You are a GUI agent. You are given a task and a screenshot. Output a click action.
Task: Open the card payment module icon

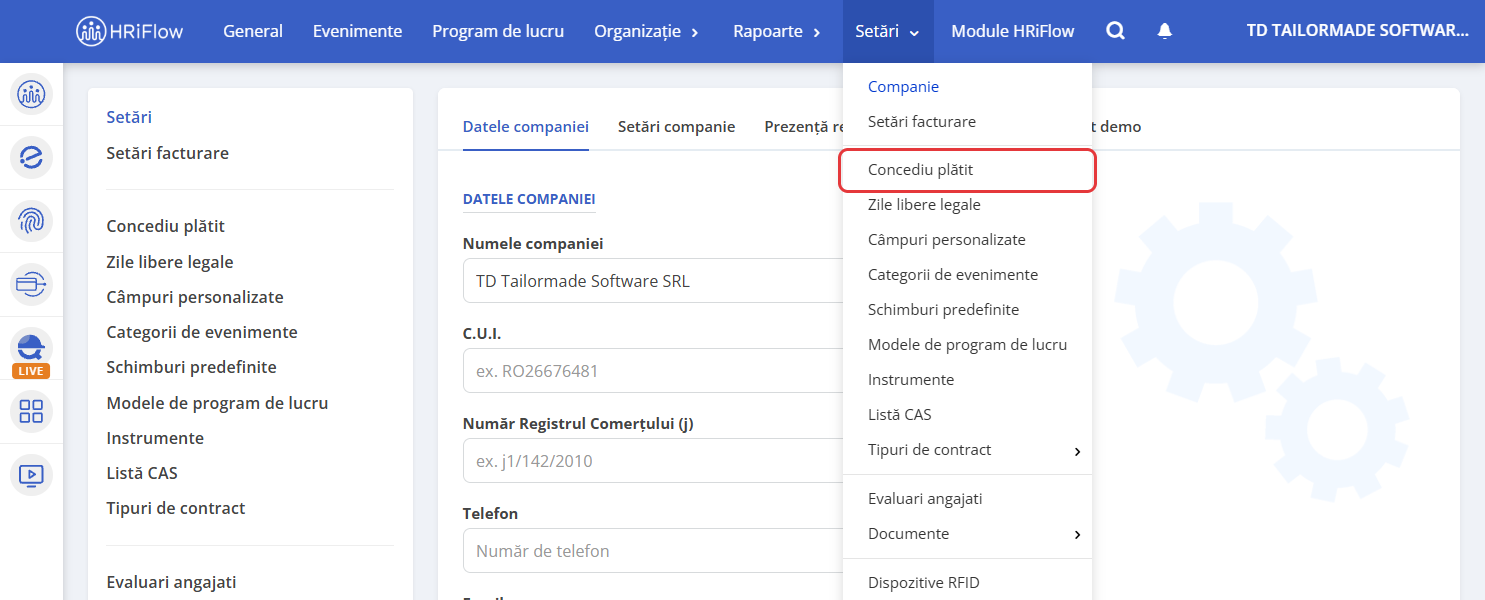pyautogui.click(x=31, y=284)
